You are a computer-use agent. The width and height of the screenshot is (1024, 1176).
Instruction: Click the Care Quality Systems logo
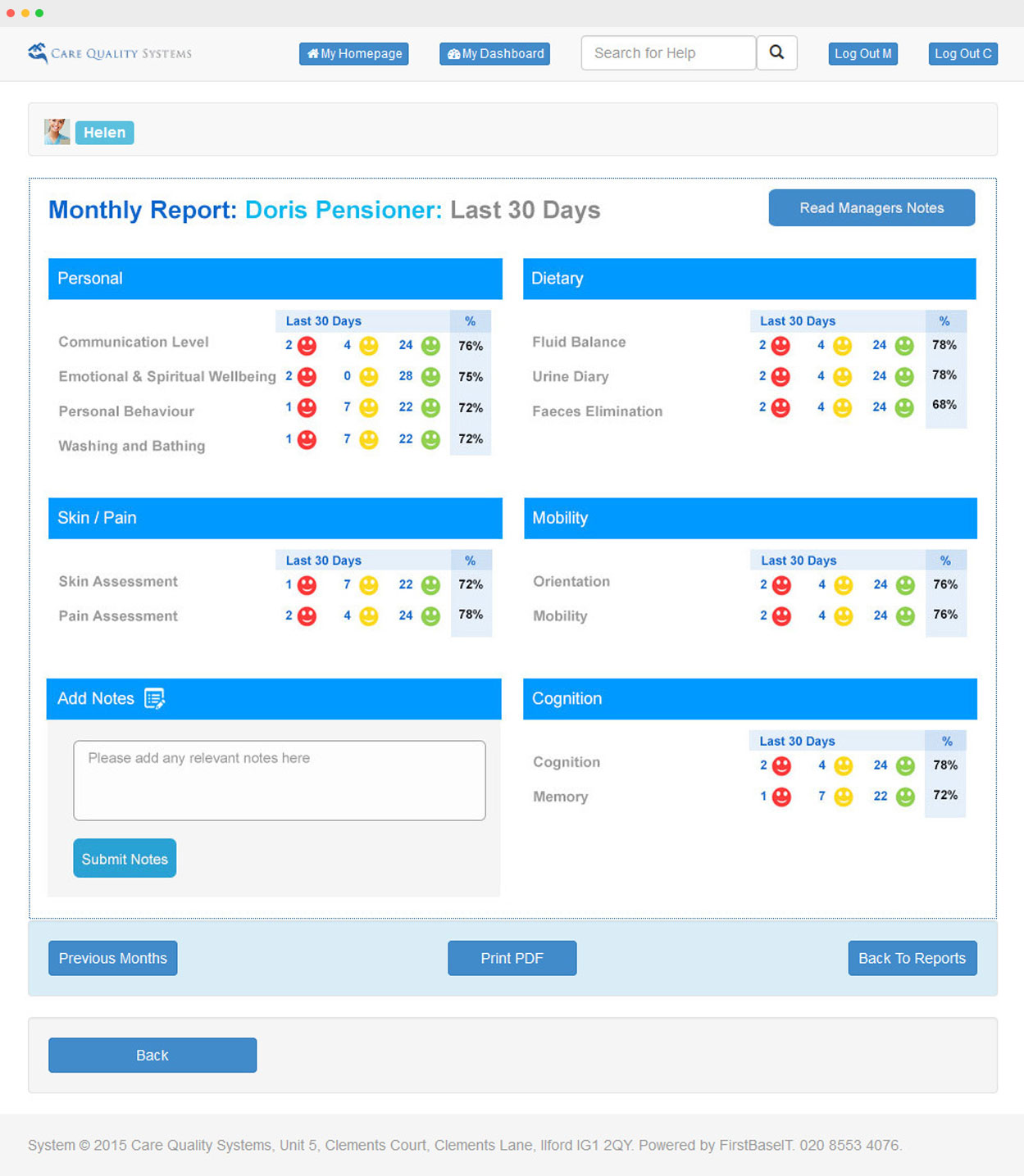tap(110, 53)
